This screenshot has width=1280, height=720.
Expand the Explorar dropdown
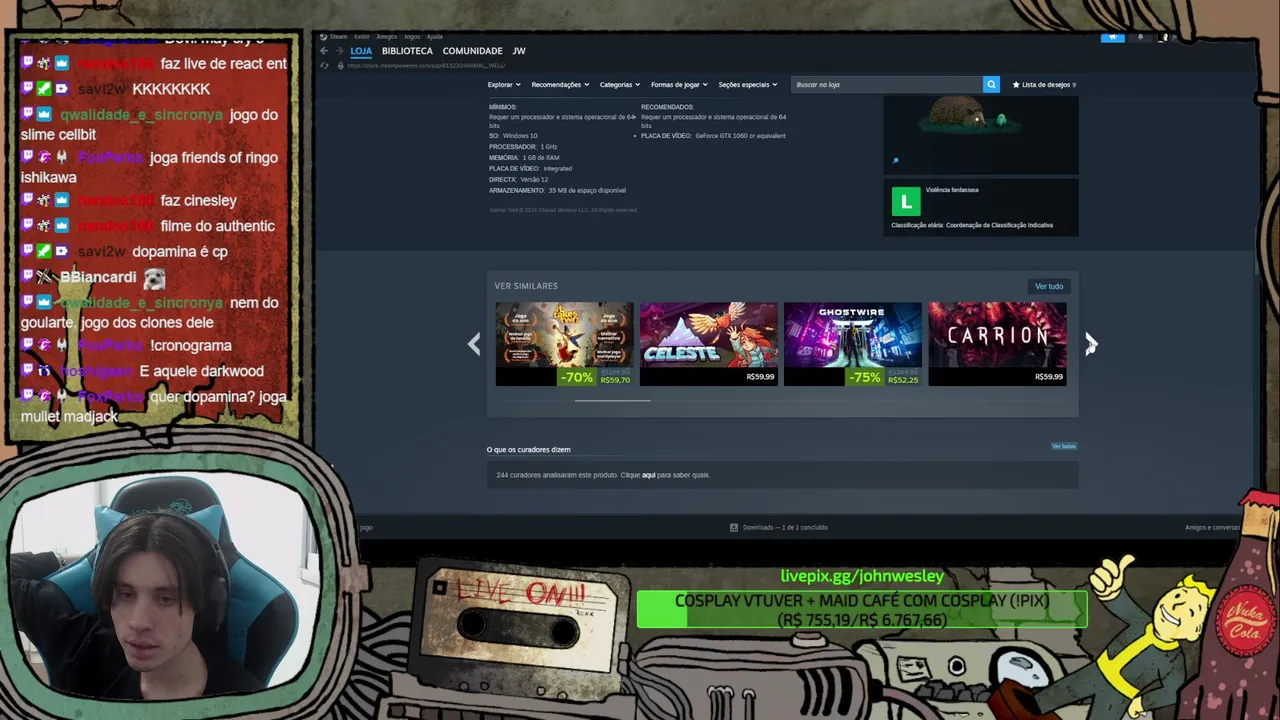[503, 85]
